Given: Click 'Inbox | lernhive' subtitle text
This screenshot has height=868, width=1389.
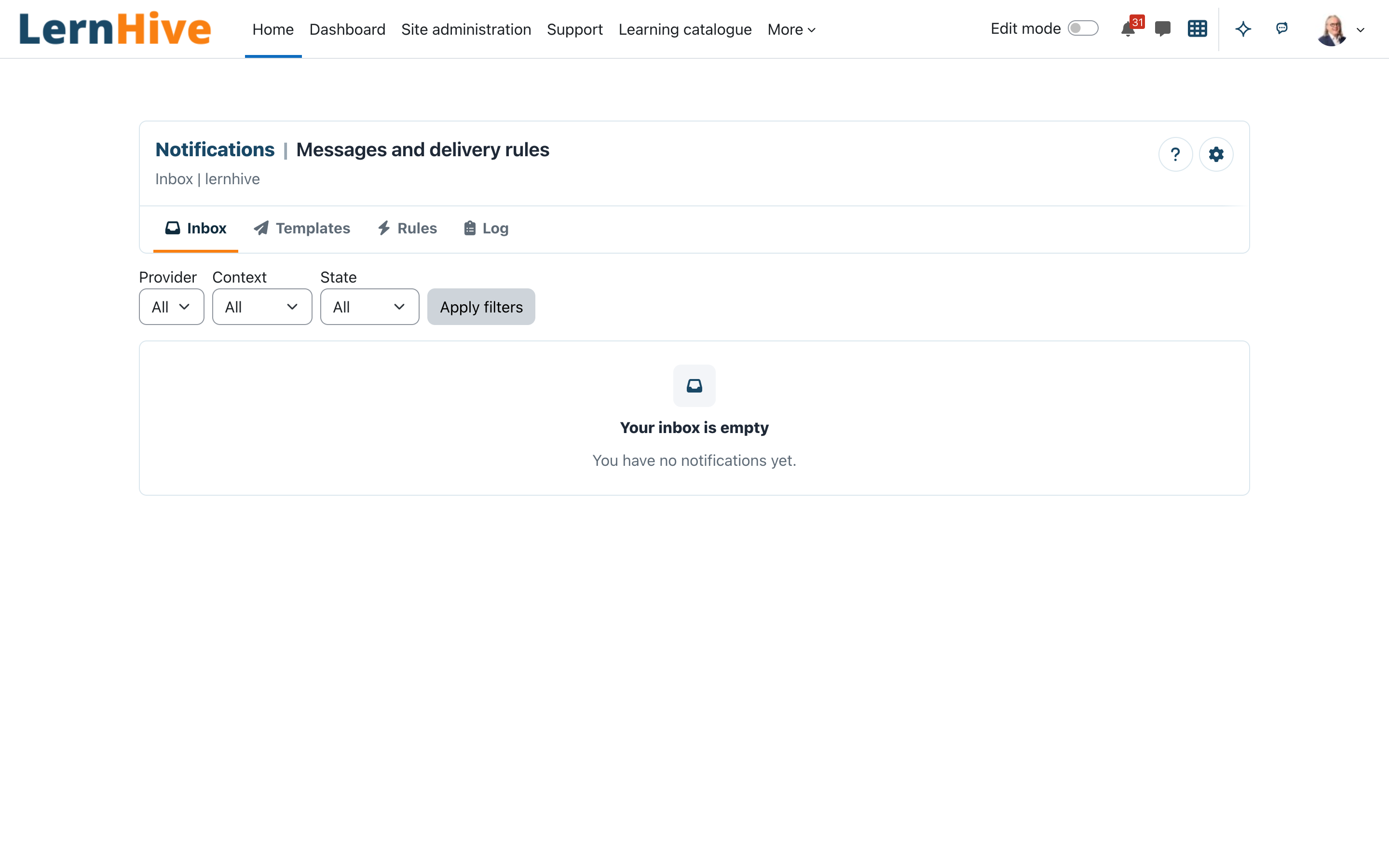Looking at the screenshot, I should coord(208,179).
